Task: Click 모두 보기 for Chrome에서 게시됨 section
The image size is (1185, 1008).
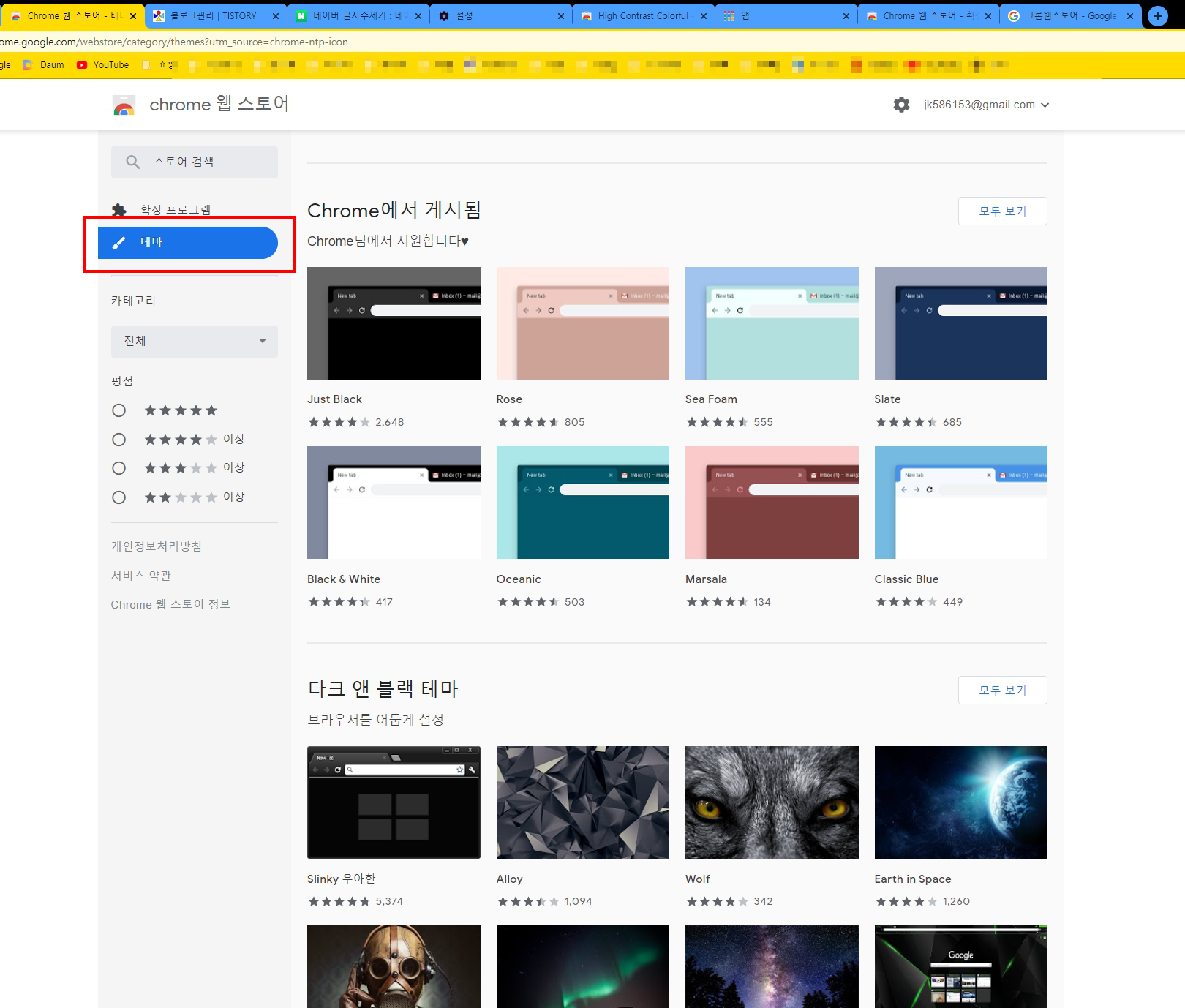Action: (1003, 211)
